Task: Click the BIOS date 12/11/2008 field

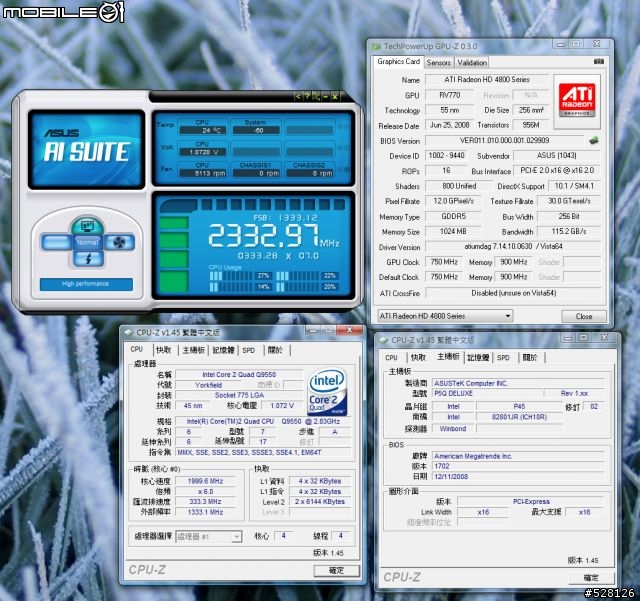Action: [x=518, y=476]
